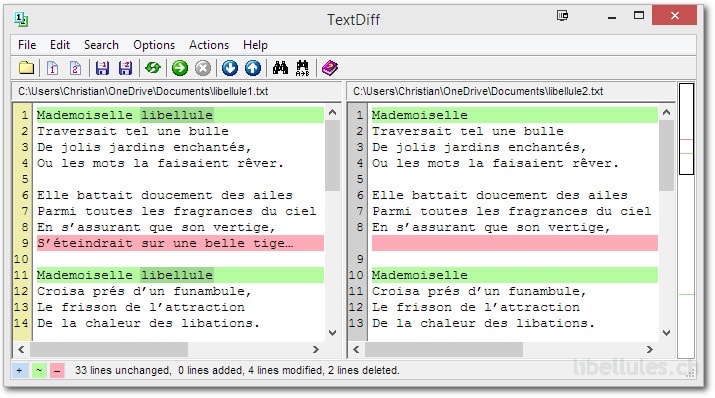Open file 1 using toolbar icon

52,68
